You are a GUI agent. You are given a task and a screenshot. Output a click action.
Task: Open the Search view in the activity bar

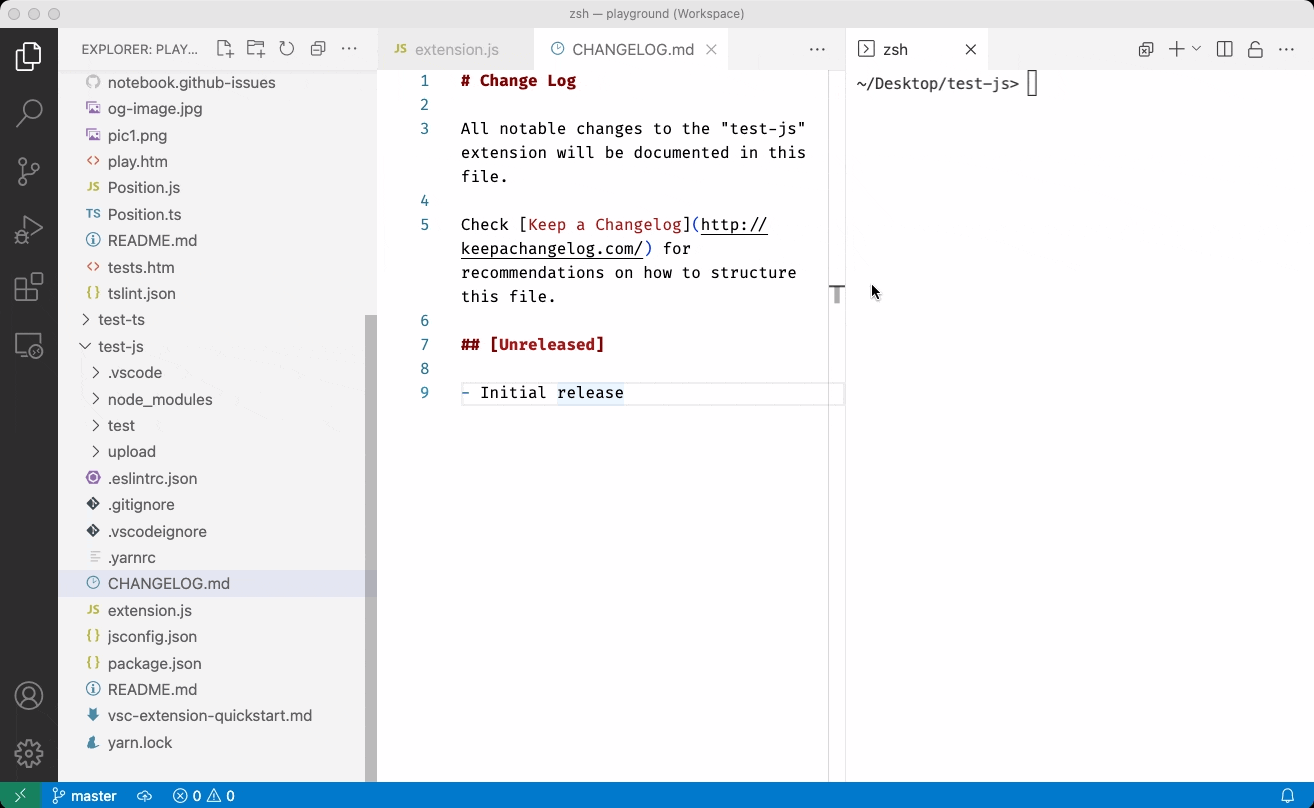[29, 113]
